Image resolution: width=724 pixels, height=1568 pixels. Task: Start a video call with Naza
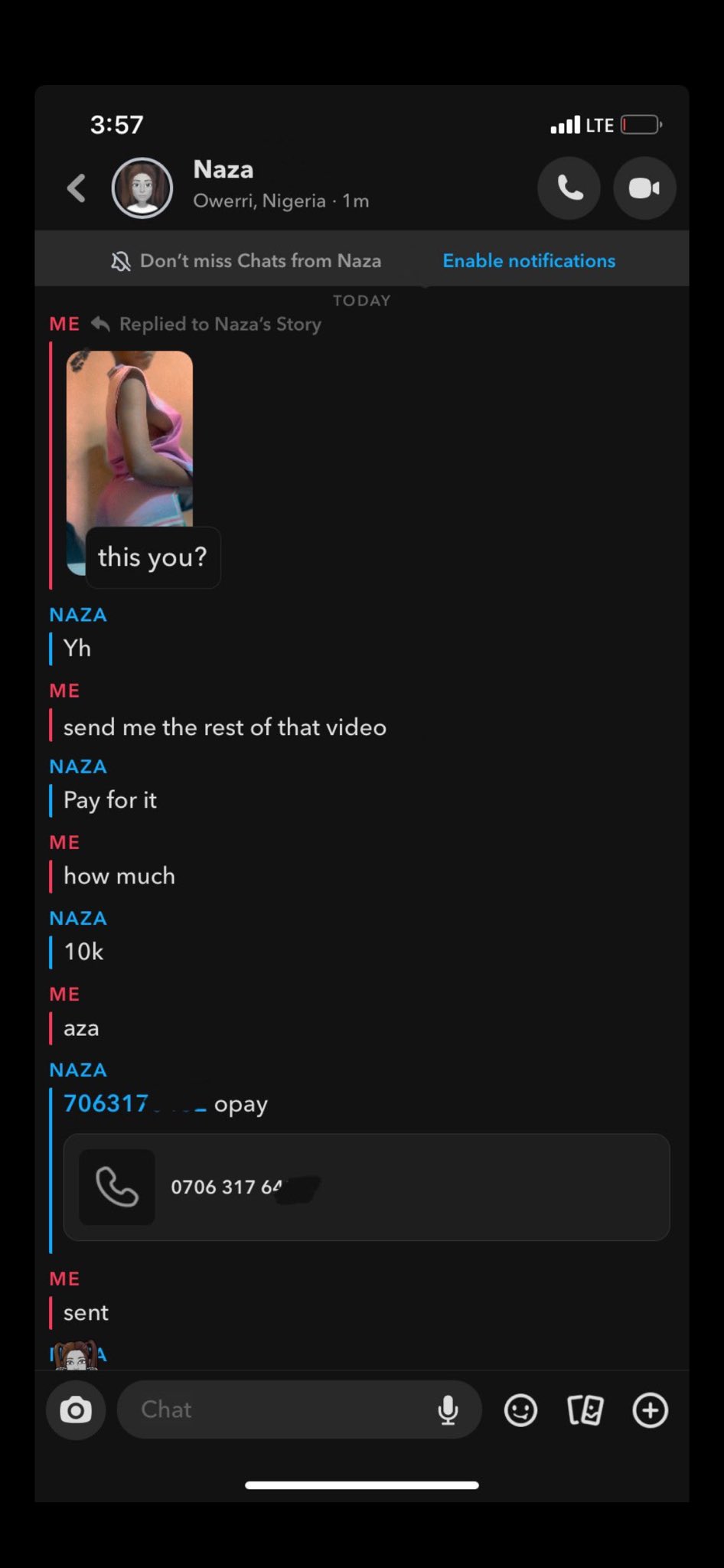[x=644, y=188]
